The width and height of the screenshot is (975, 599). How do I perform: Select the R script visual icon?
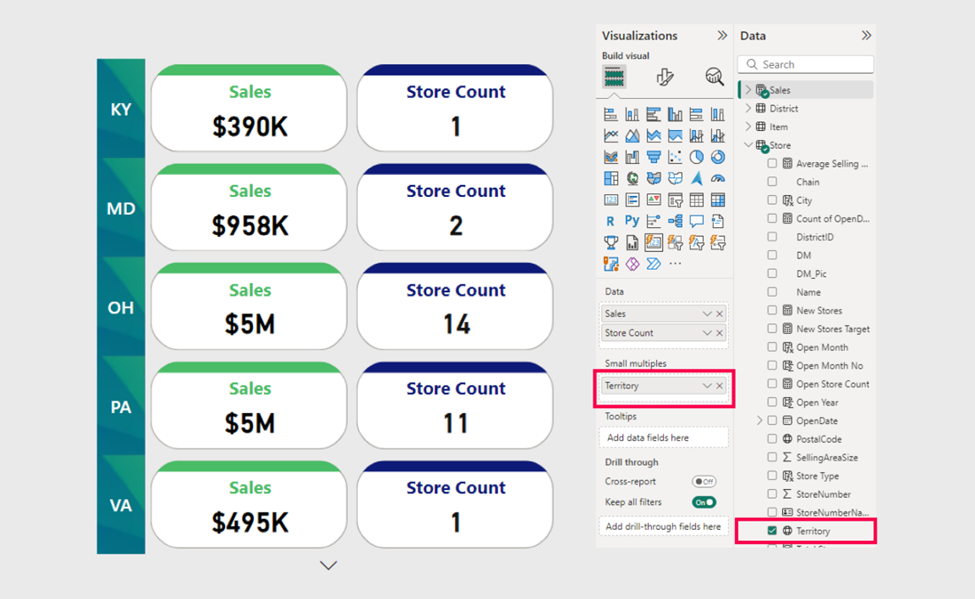[611, 220]
